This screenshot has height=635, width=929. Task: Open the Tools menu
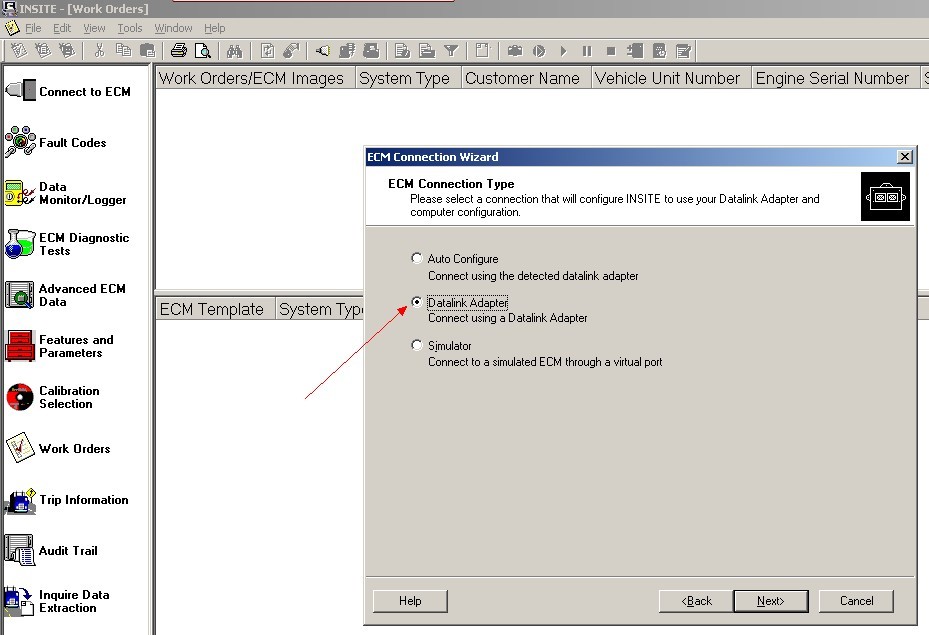pos(130,28)
